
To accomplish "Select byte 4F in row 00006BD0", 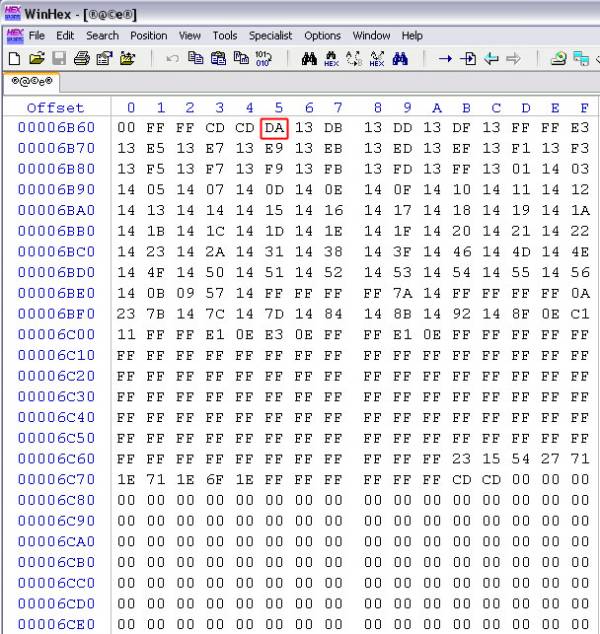I will [x=156, y=272].
